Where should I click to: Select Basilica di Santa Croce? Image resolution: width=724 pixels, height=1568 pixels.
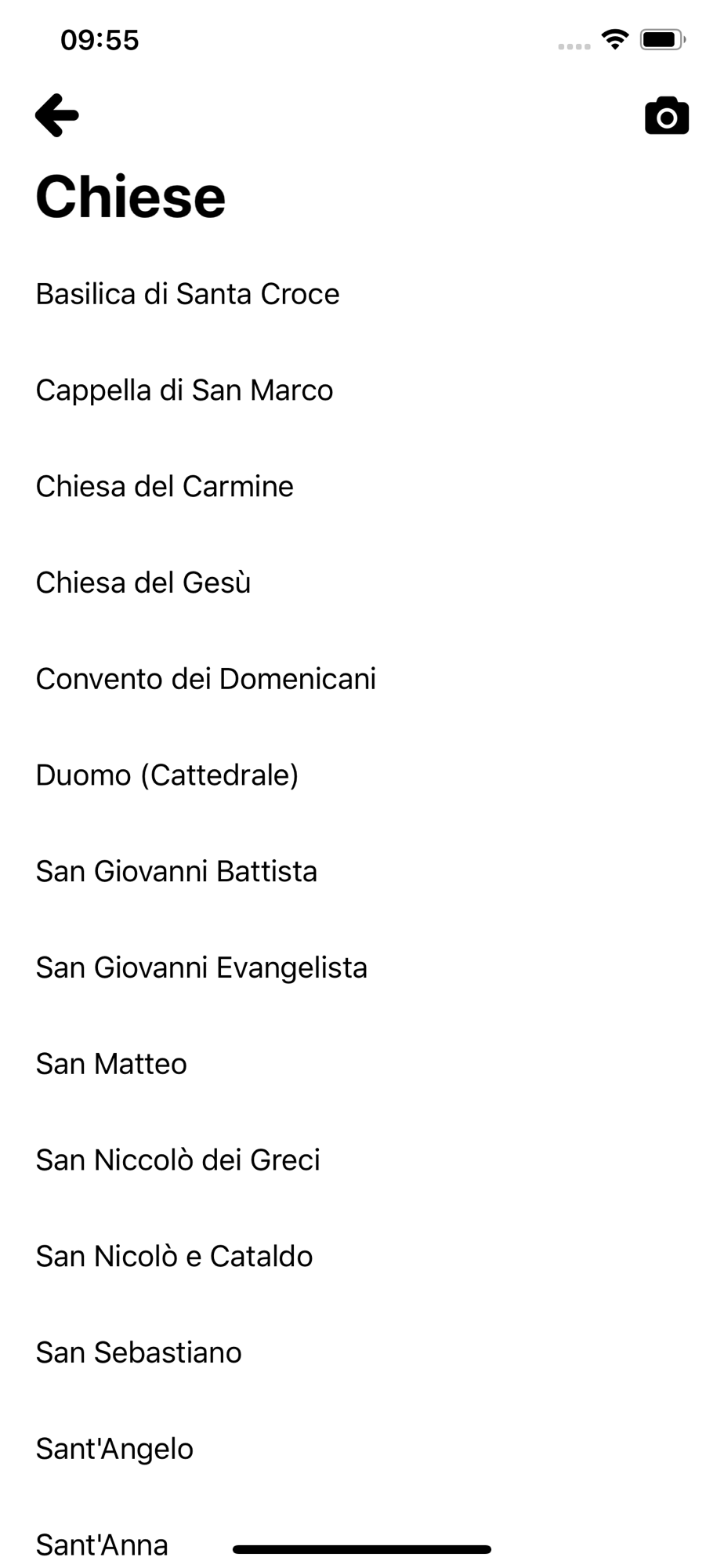click(187, 294)
